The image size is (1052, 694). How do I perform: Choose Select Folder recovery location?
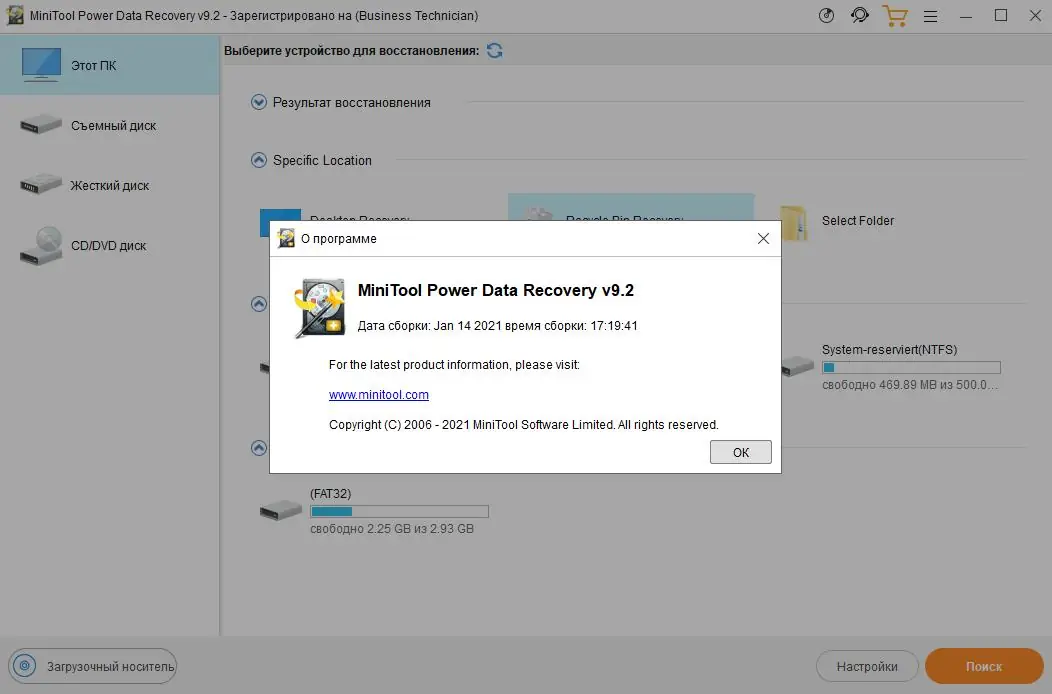point(857,221)
